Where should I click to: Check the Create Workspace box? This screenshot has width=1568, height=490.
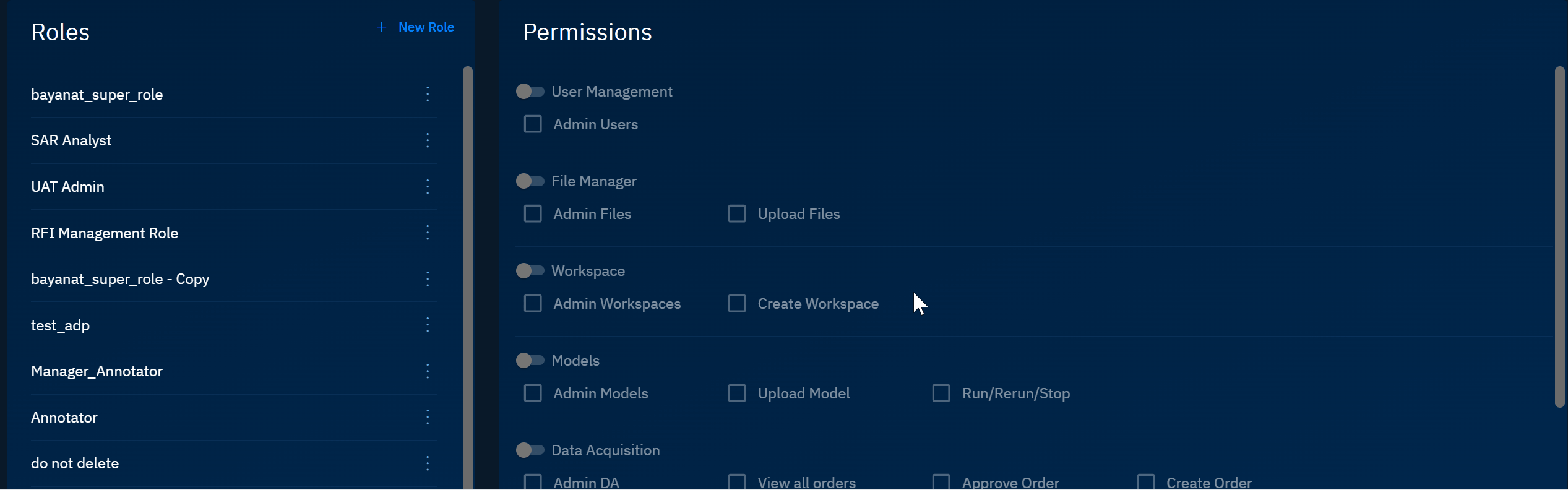click(x=737, y=304)
